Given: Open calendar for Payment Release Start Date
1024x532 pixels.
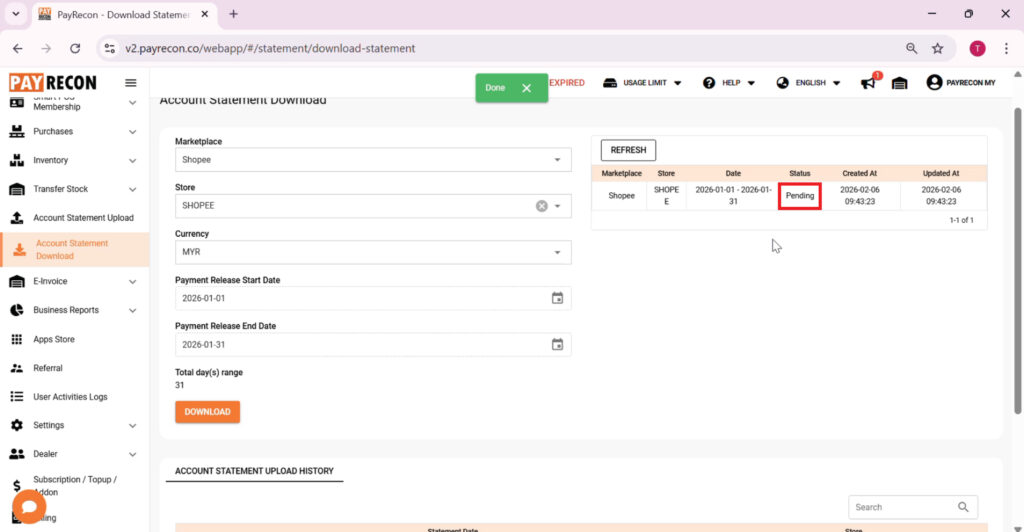Looking at the screenshot, I should click(x=557, y=298).
